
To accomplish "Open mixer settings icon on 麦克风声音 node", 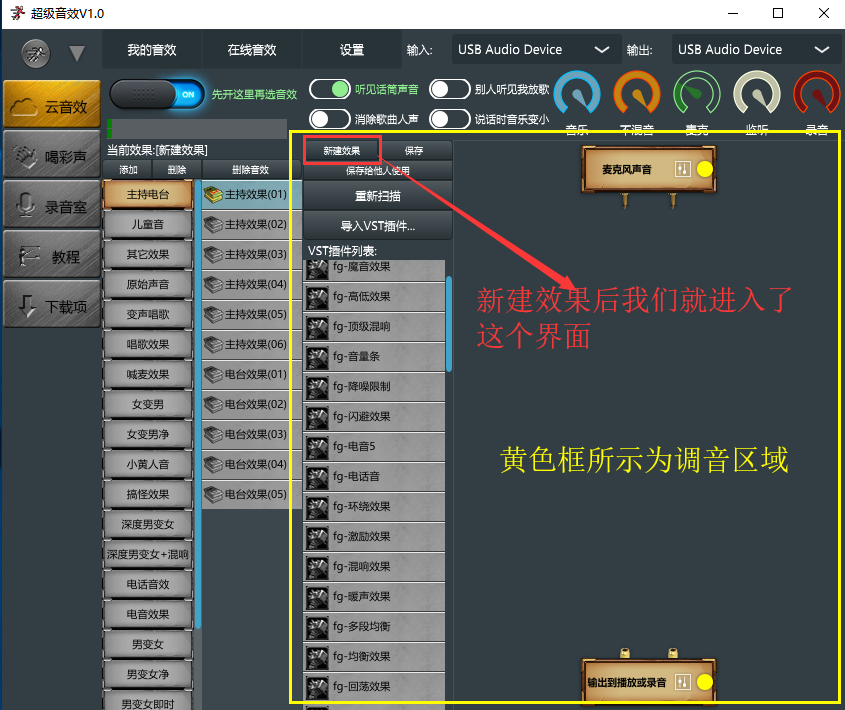I will (682, 169).
